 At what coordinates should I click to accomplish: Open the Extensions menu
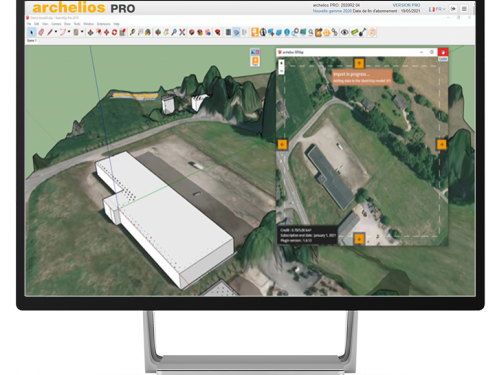[103, 24]
